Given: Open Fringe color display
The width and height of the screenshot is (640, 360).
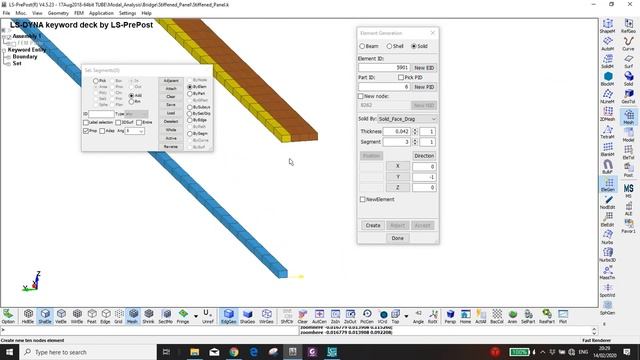Looking at the screenshot, I should pos(183,316).
